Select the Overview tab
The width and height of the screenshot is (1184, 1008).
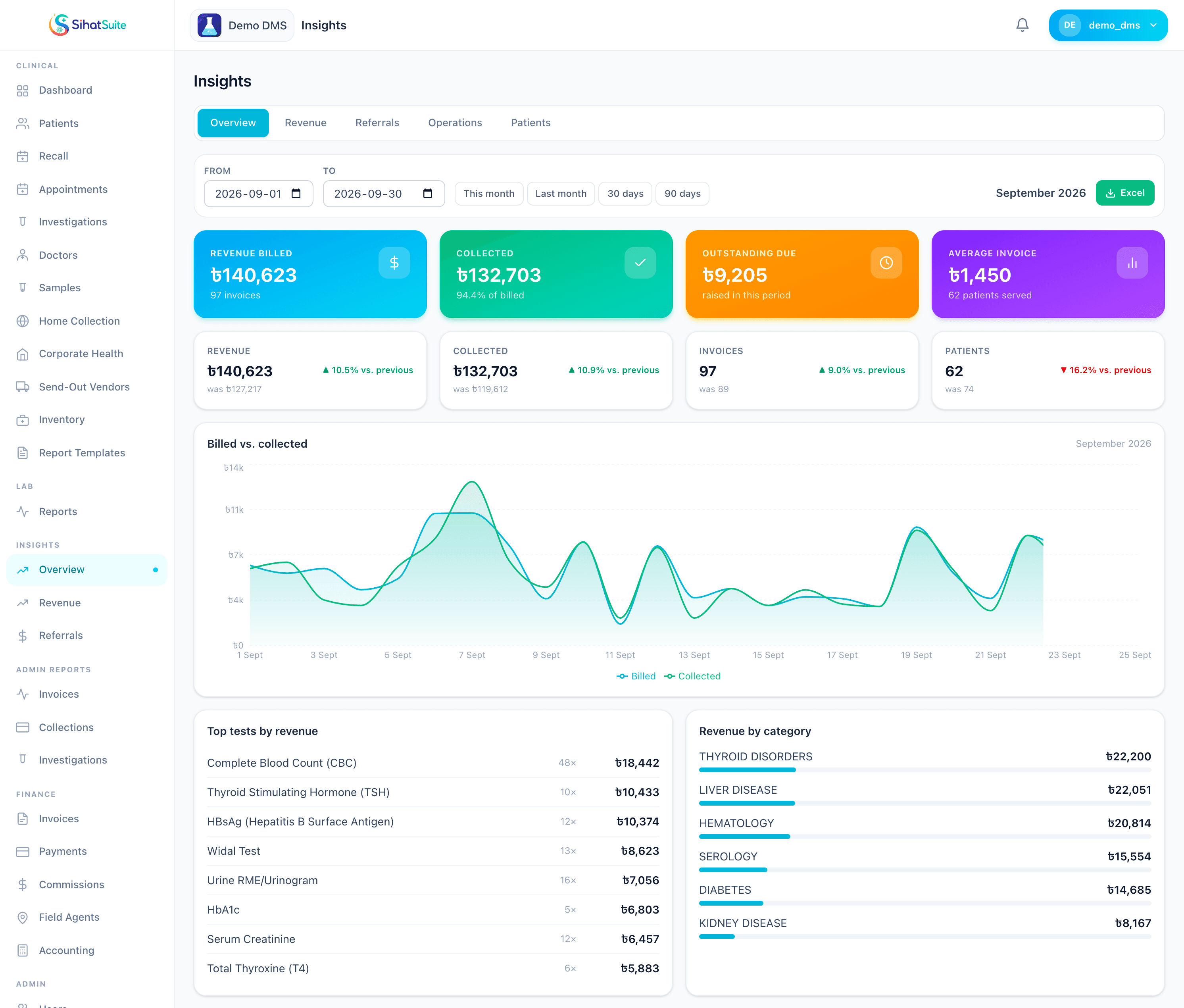[x=233, y=123]
